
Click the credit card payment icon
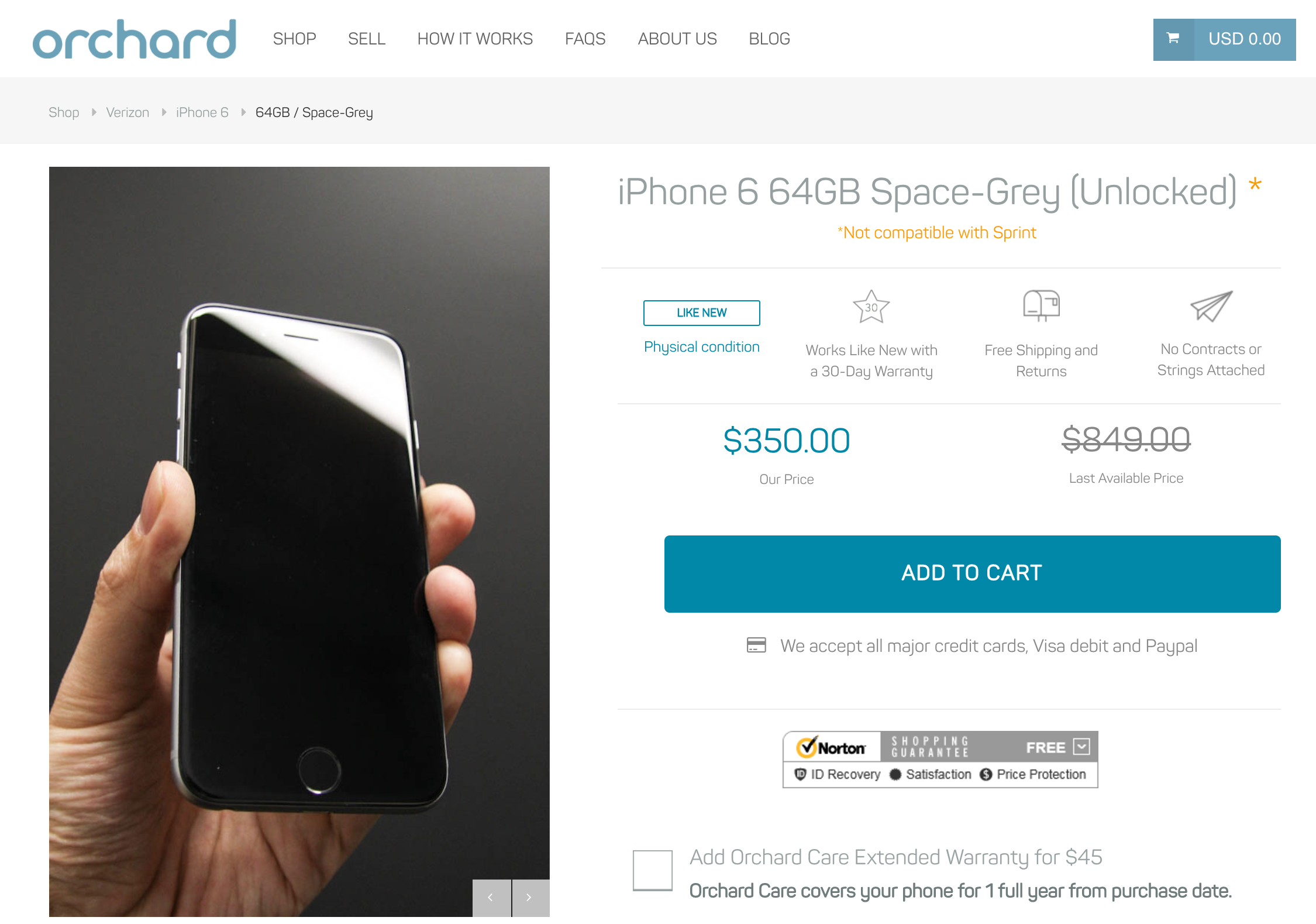pyautogui.click(x=756, y=645)
